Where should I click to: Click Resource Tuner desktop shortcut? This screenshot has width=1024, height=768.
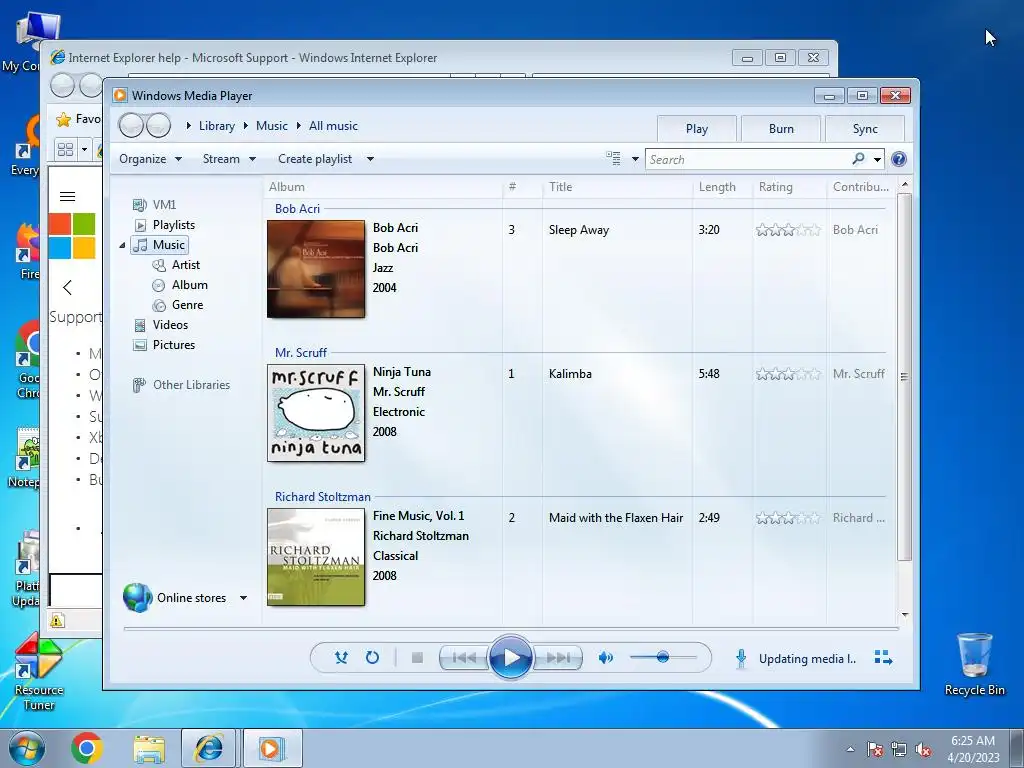click(x=39, y=671)
